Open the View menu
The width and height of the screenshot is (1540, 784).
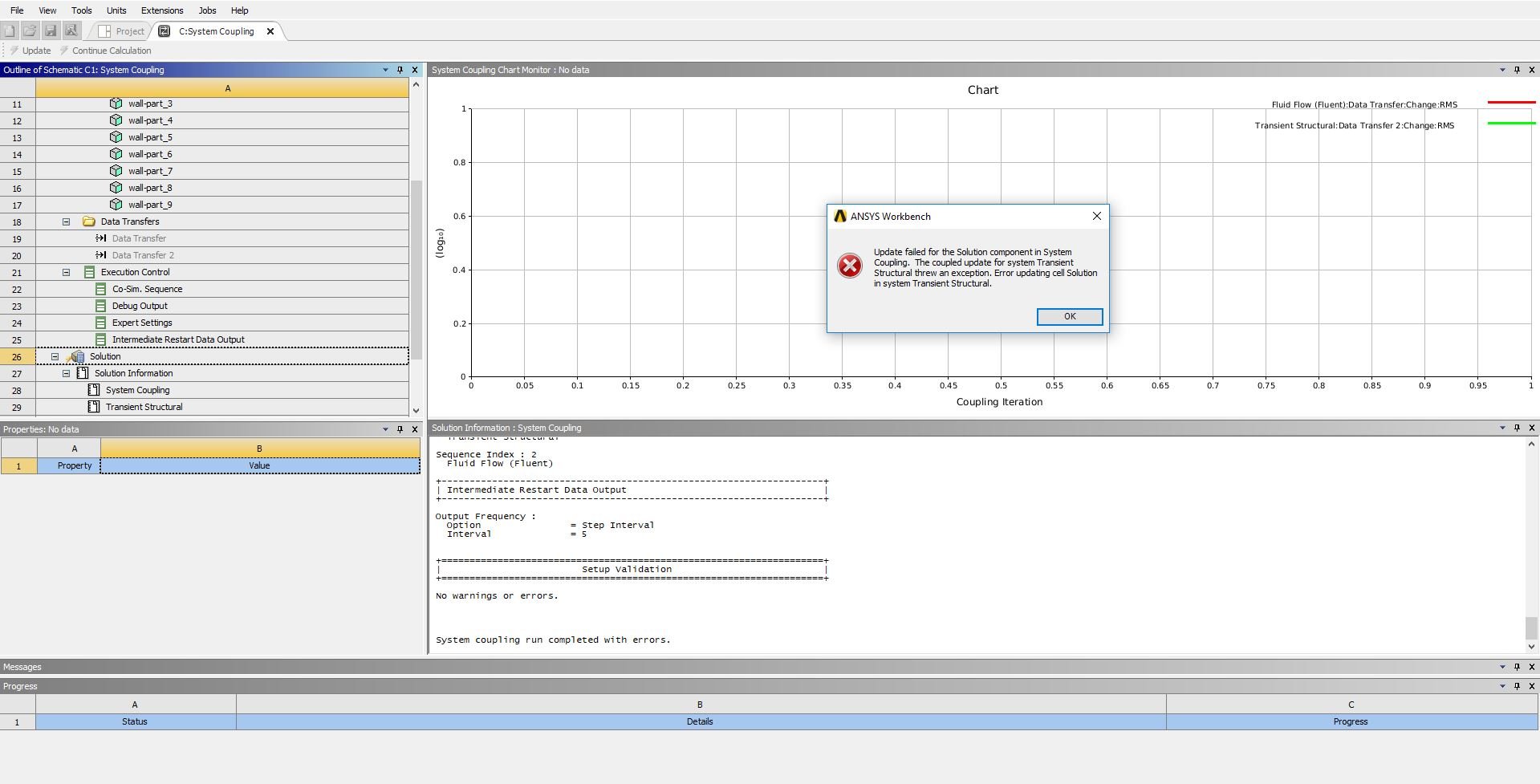pyautogui.click(x=47, y=10)
